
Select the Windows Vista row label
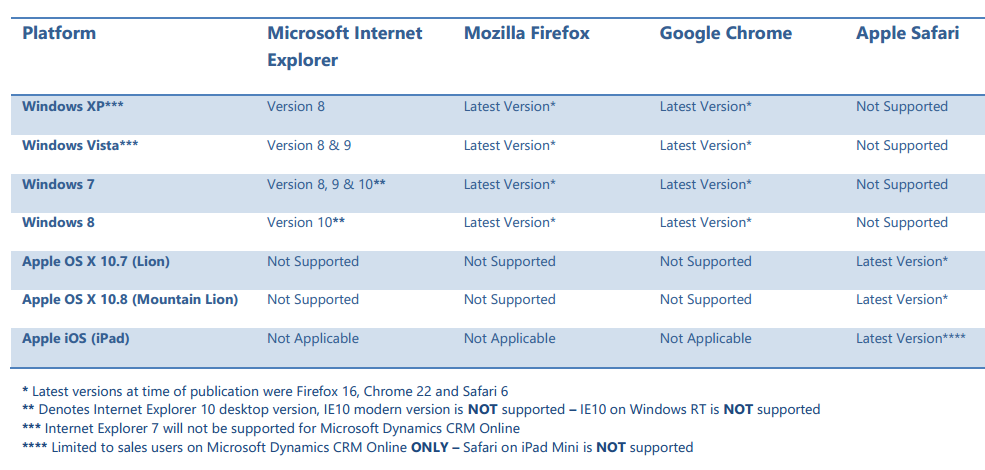pos(80,145)
